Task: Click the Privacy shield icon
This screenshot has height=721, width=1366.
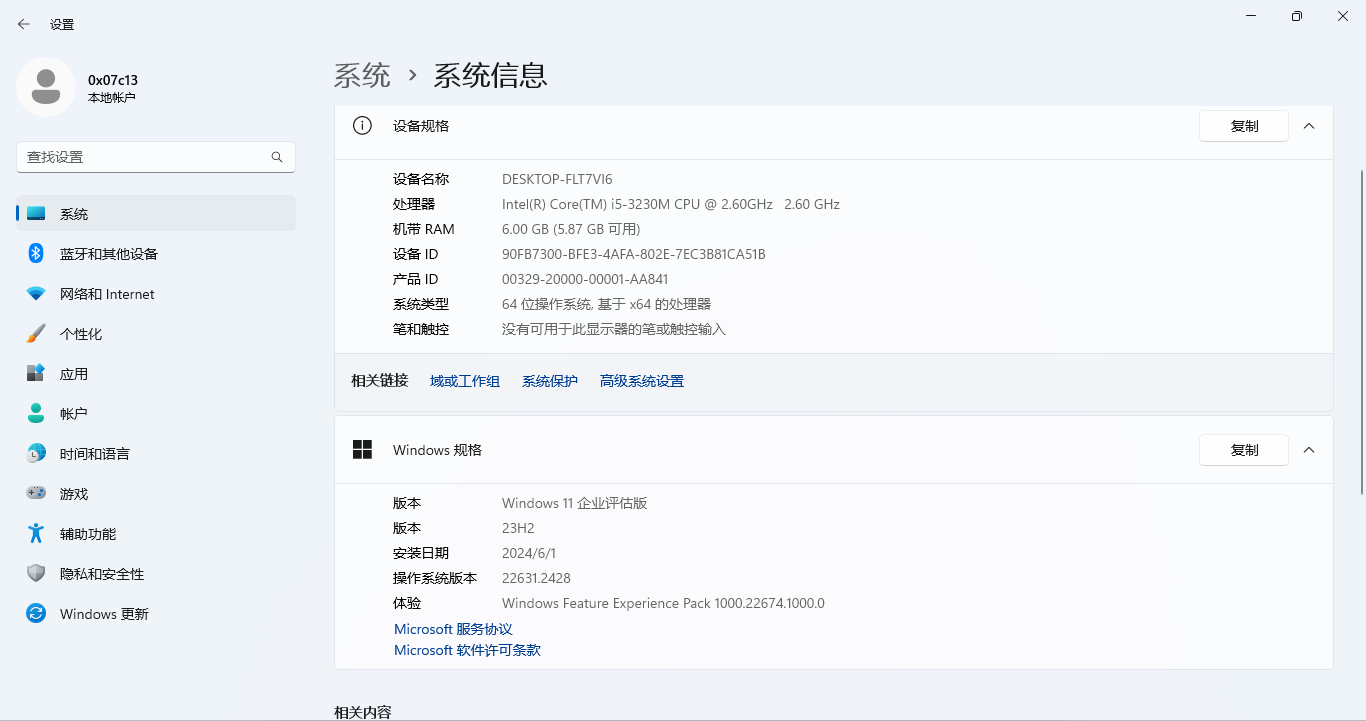Action: point(36,574)
